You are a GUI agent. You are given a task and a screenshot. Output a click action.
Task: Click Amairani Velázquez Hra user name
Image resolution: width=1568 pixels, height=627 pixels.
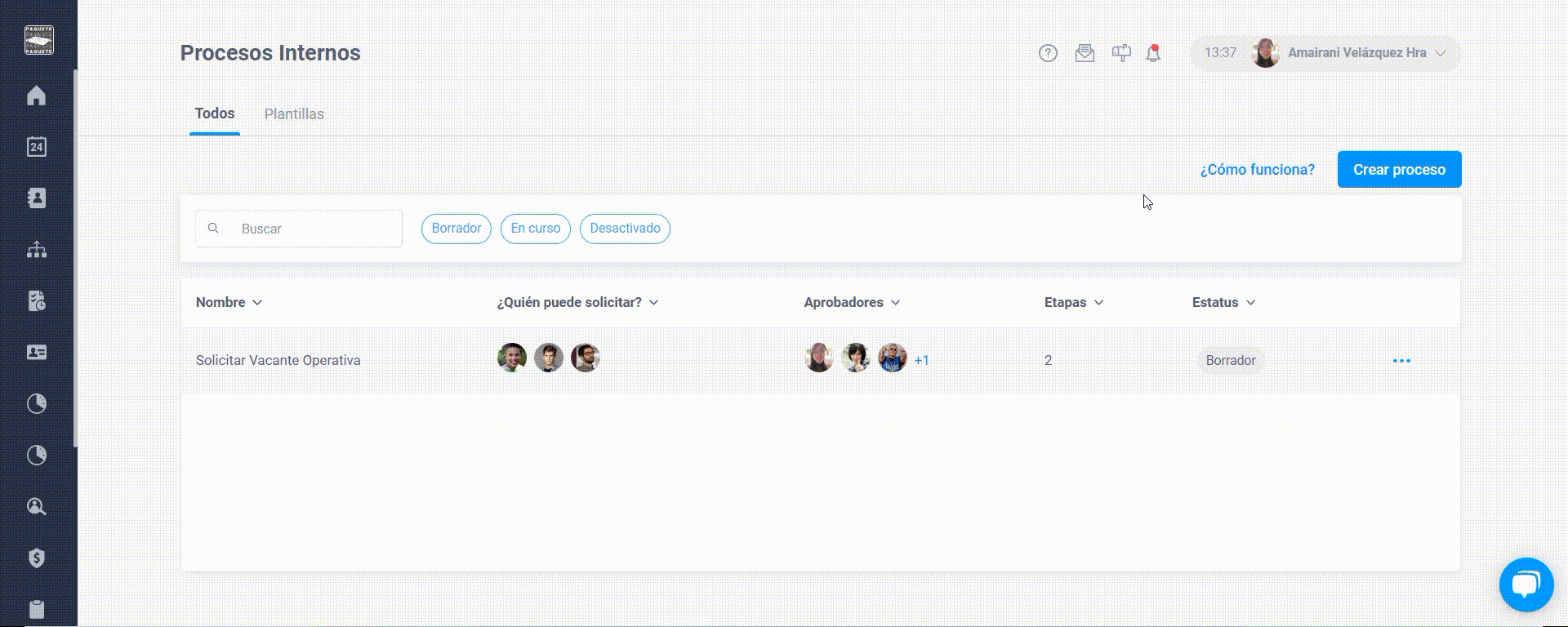pos(1357,53)
